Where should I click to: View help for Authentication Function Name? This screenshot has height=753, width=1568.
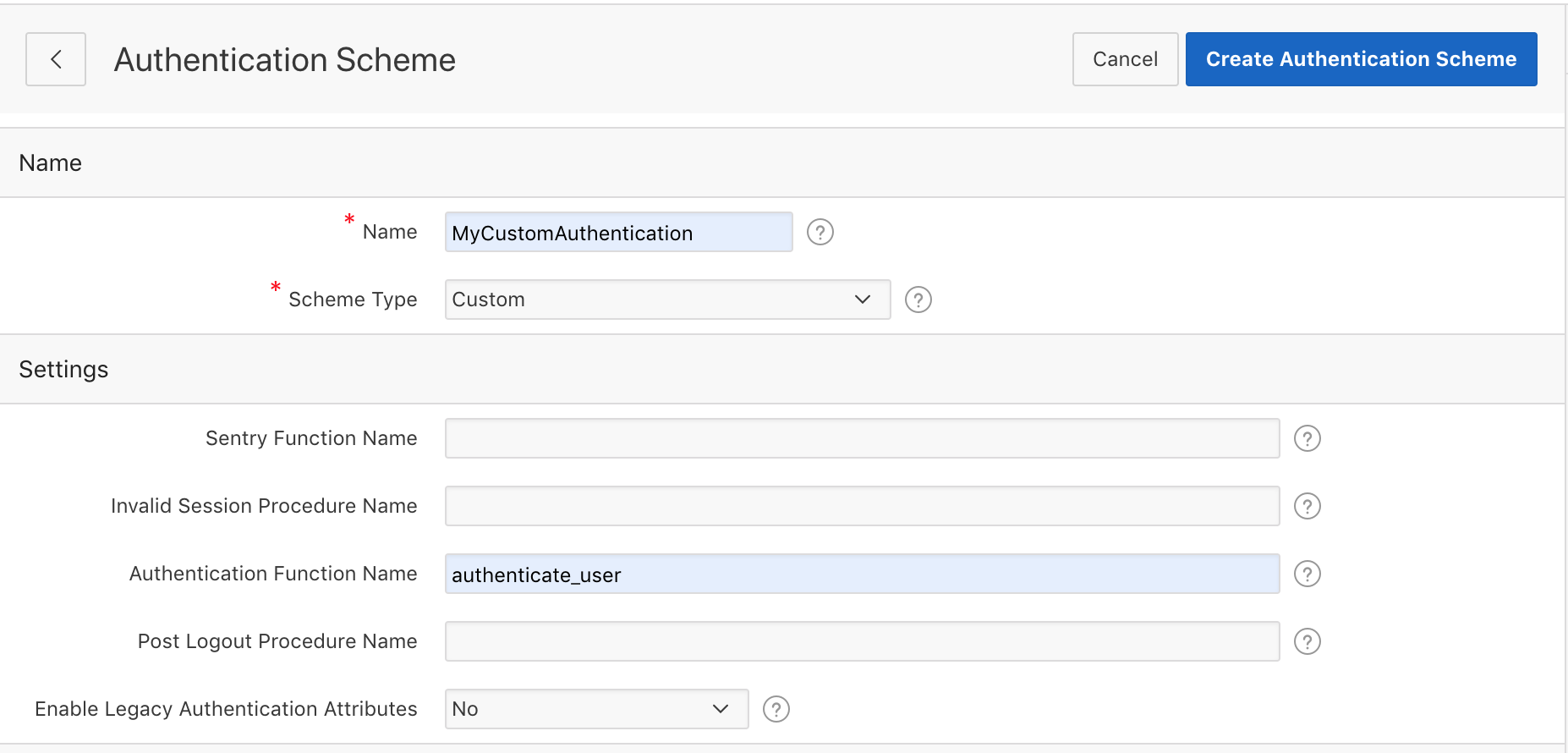[x=1307, y=574]
